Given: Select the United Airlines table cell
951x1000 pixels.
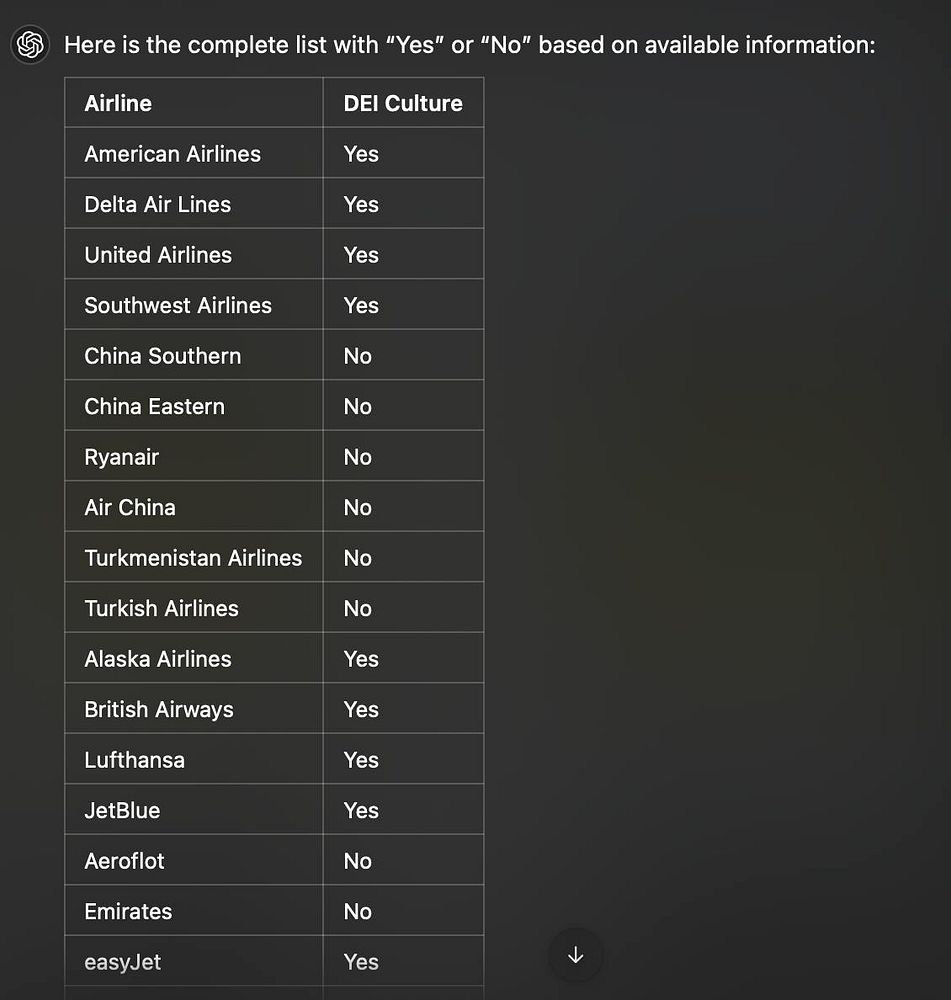Looking at the screenshot, I should [158, 255].
